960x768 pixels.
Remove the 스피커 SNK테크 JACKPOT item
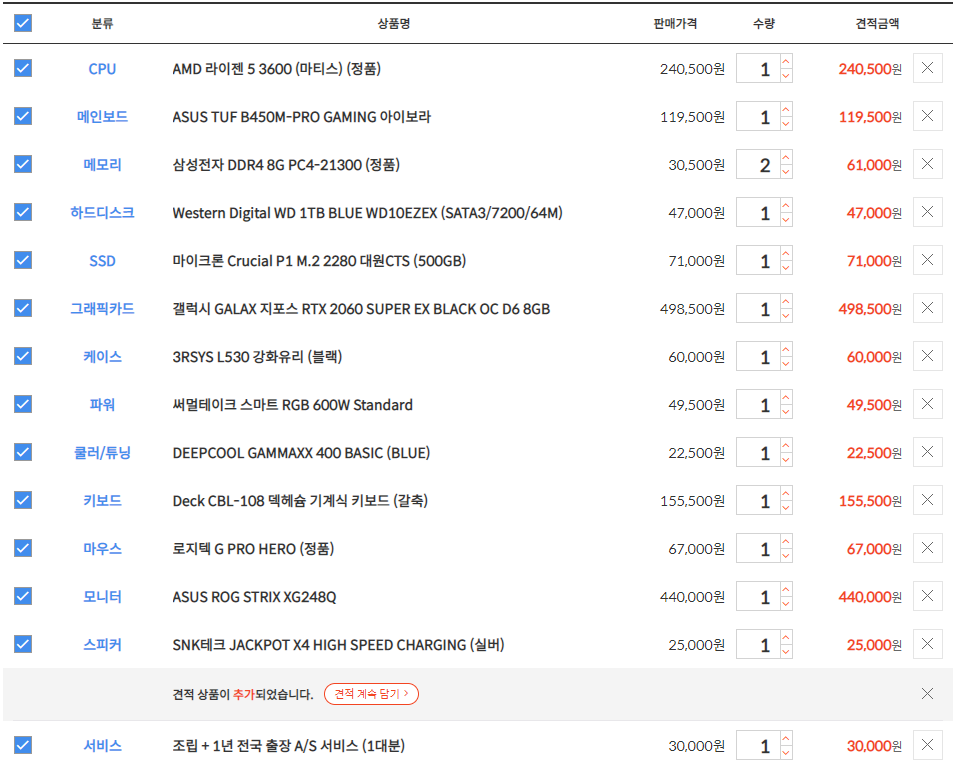(927, 644)
